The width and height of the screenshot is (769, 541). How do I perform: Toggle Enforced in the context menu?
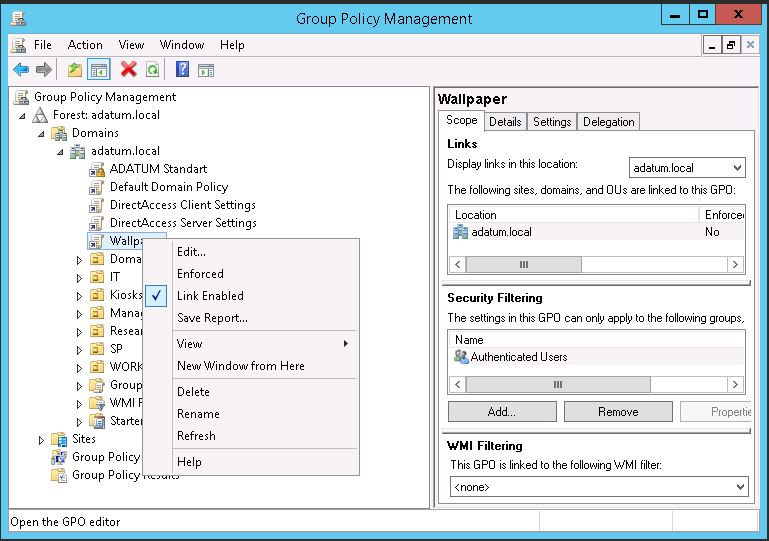[200, 274]
